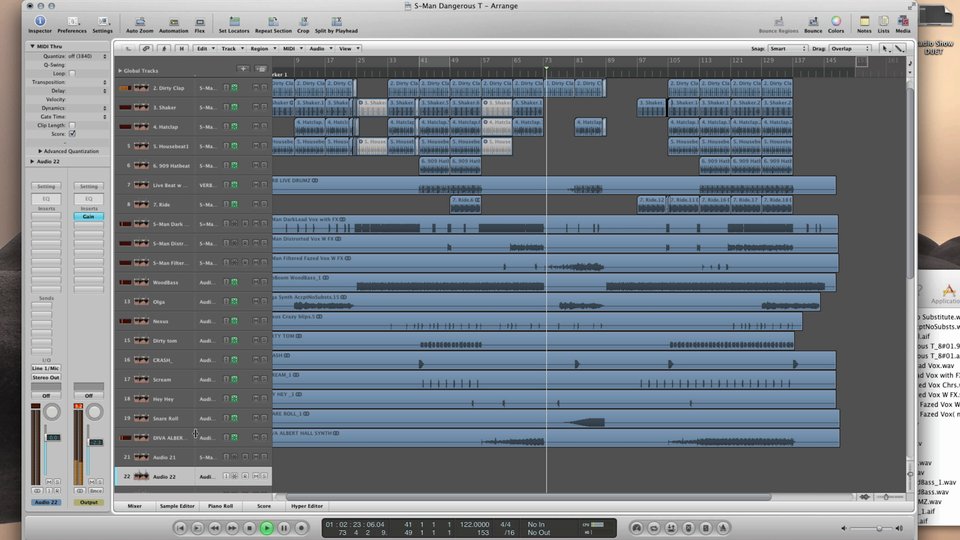Stop playback with the Stop button

coord(249,528)
